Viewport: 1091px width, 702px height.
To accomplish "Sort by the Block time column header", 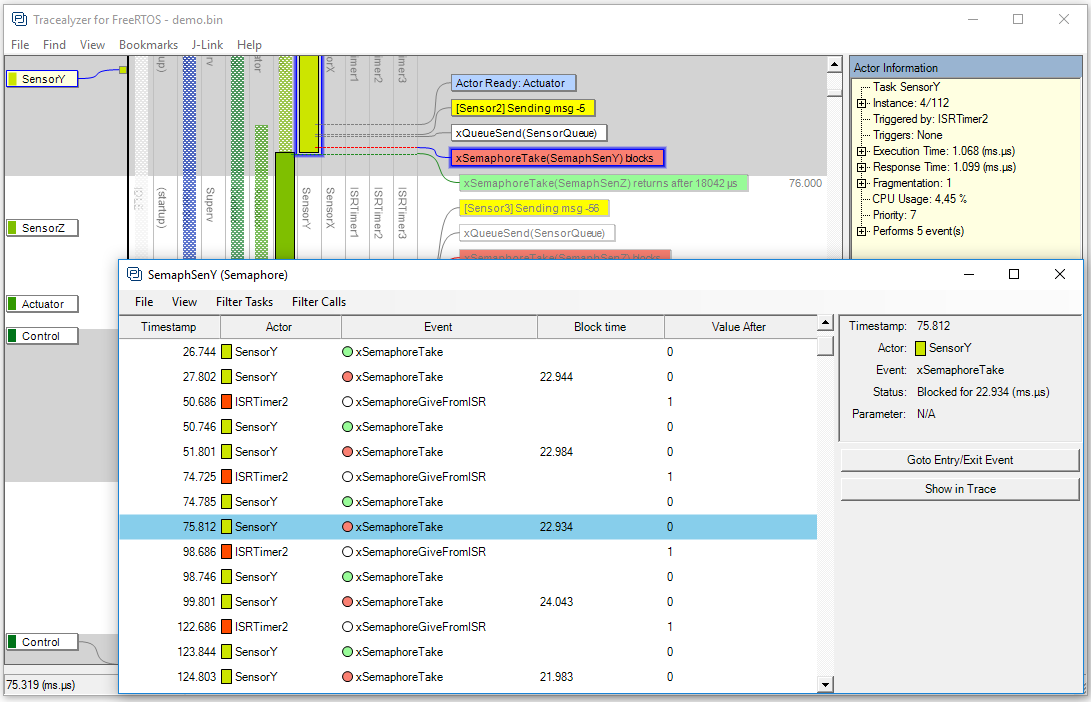I will tap(600, 327).
